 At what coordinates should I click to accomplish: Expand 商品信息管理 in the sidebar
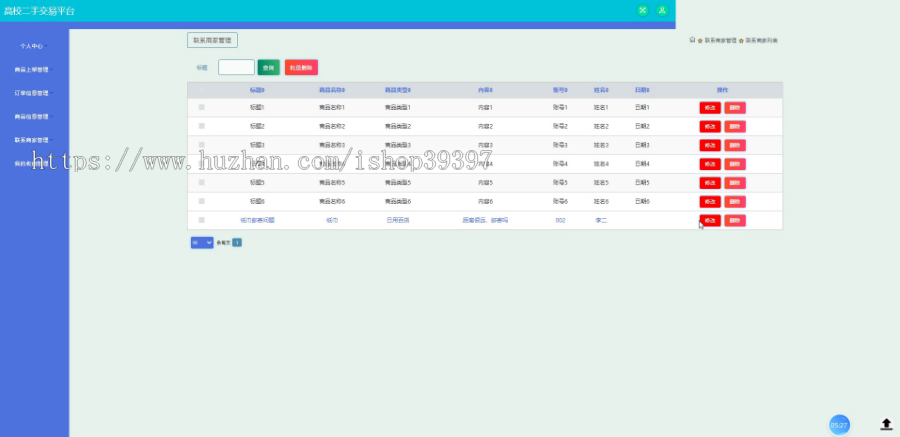pyautogui.click(x=34, y=117)
